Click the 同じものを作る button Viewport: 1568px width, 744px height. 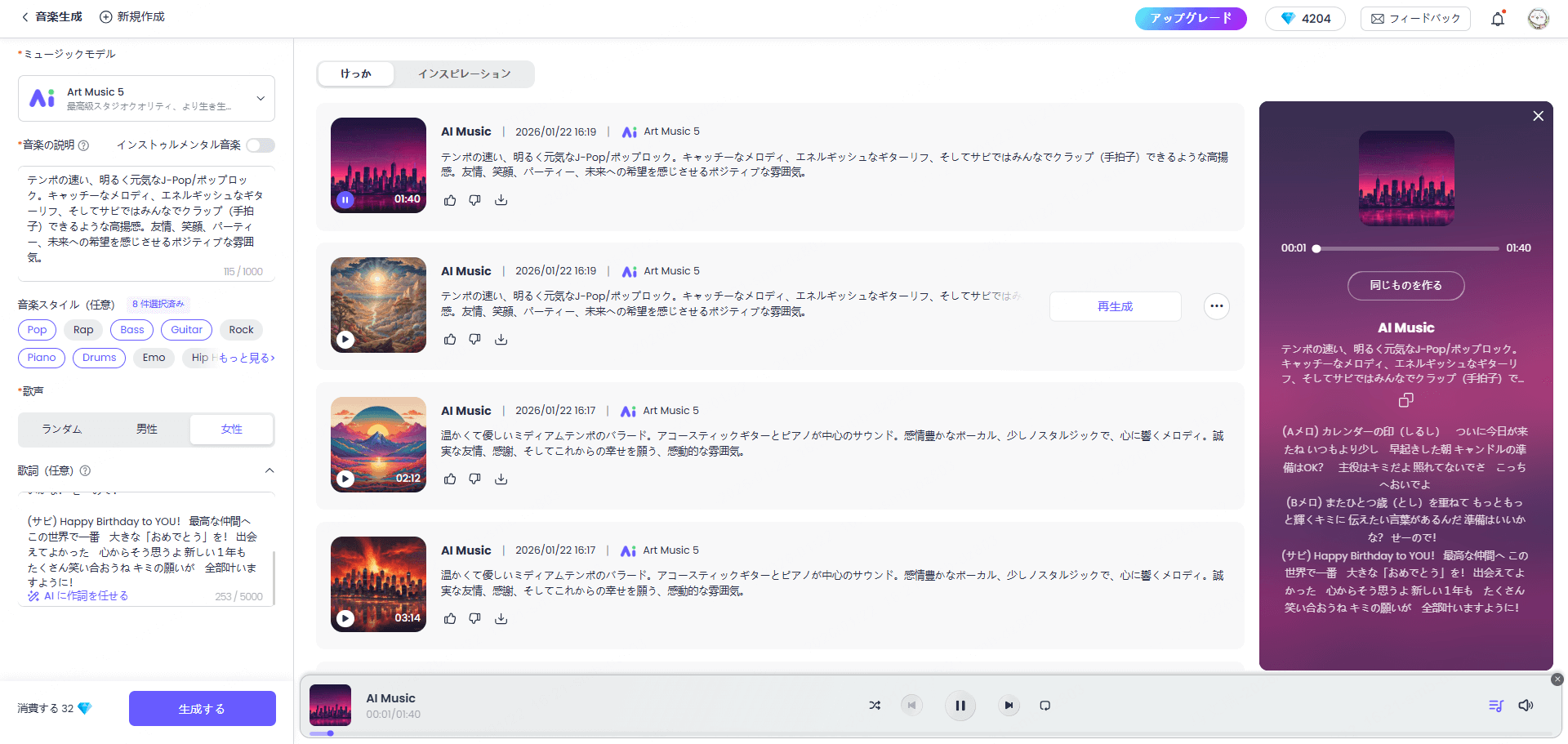click(x=1405, y=286)
